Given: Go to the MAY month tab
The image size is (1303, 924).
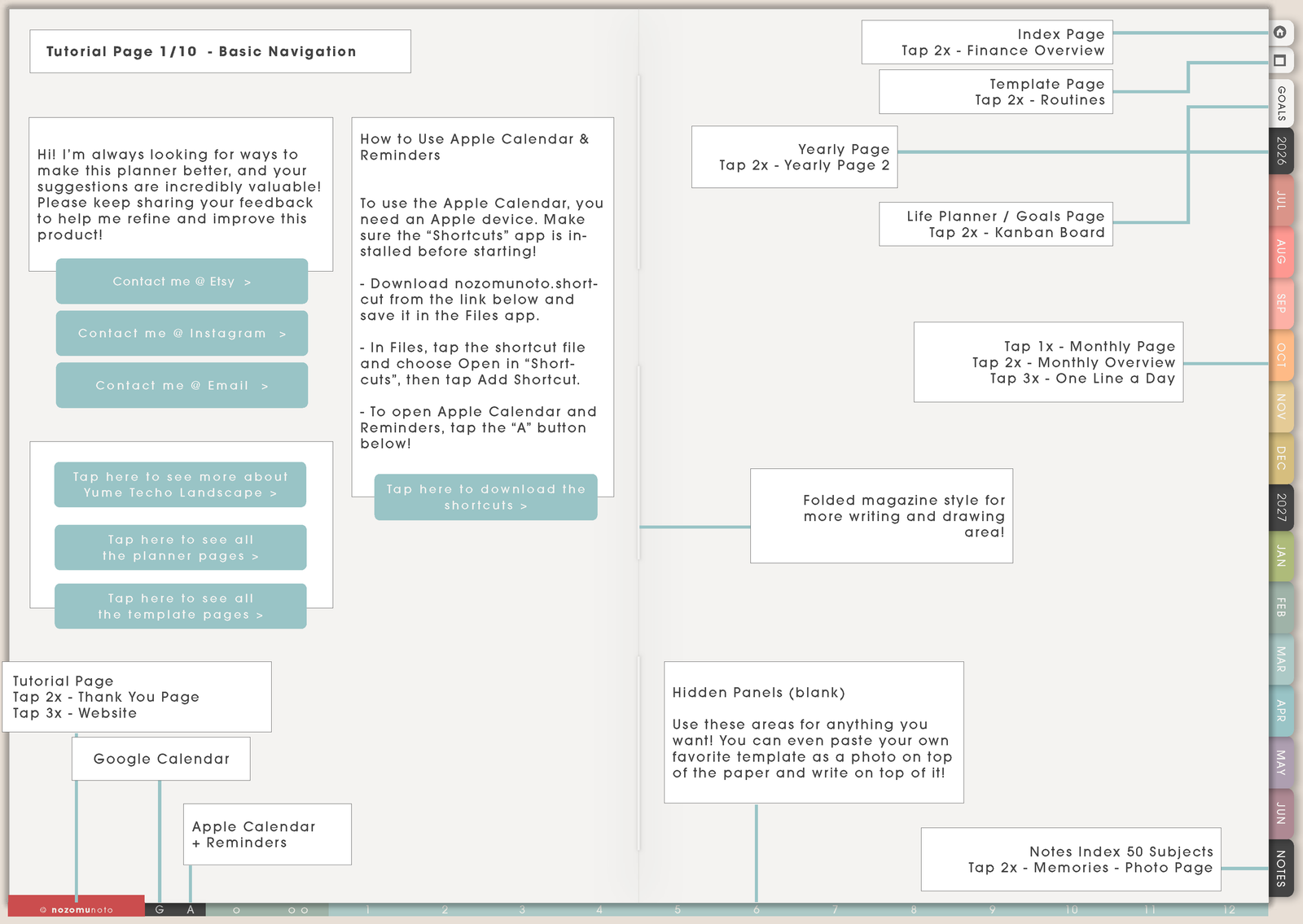Looking at the screenshot, I should pyautogui.click(x=1281, y=762).
